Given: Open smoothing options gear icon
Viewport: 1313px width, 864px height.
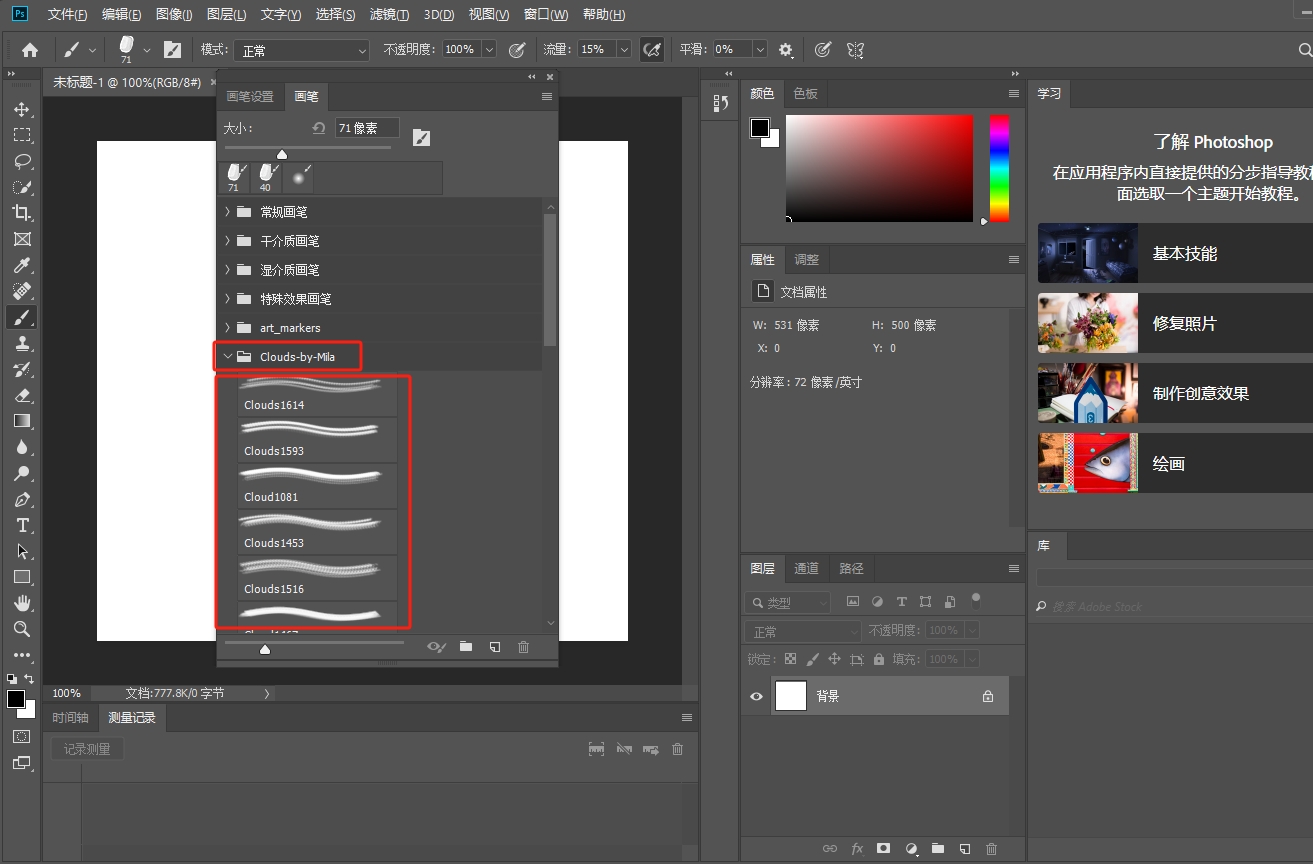Looking at the screenshot, I should (786, 49).
